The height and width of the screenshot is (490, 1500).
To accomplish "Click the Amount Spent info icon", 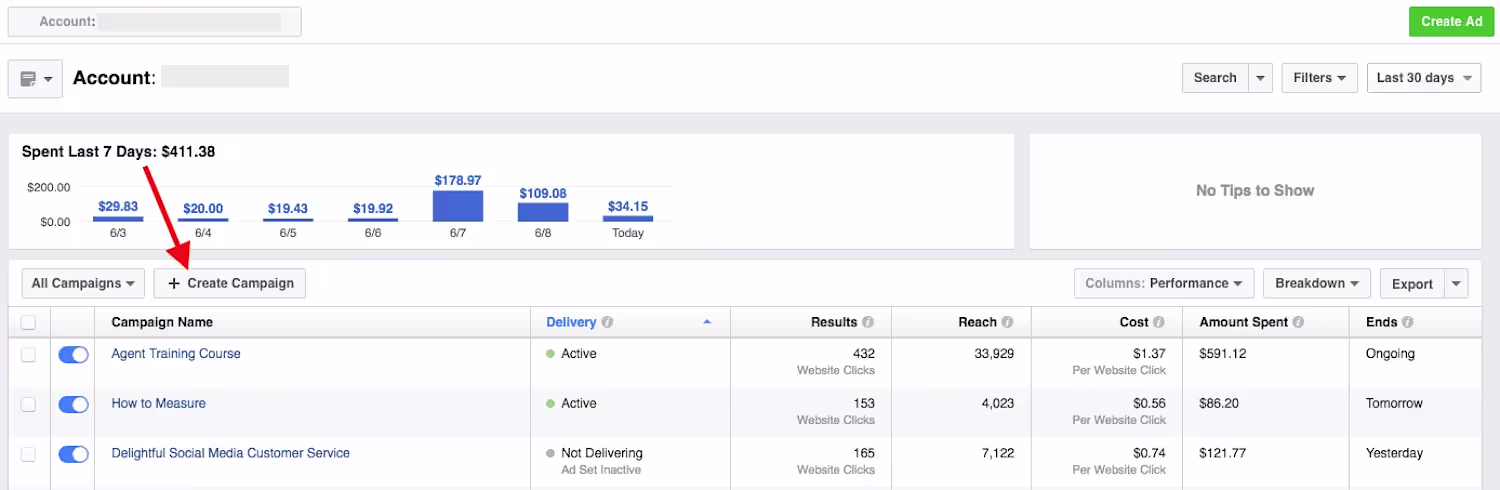I will pyautogui.click(x=1297, y=322).
